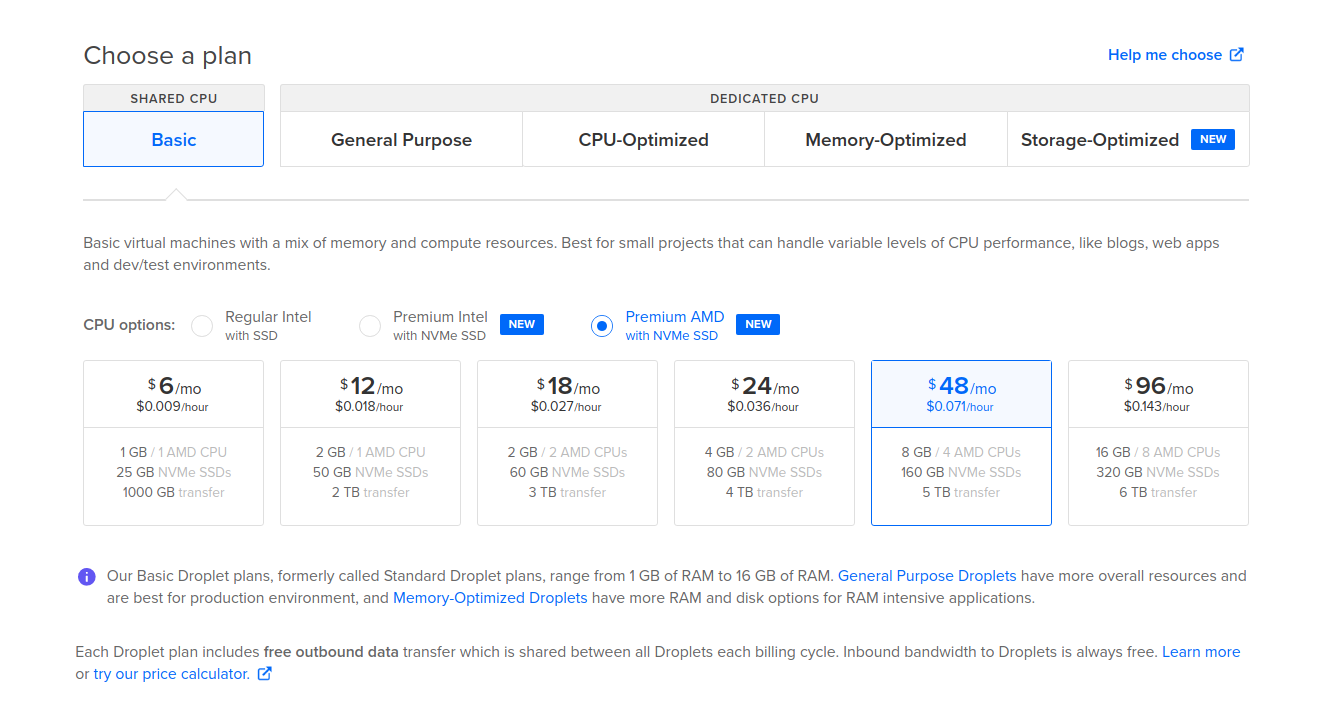Select the Regular Intel radio button
This screenshot has width=1320, height=726.
pyautogui.click(x=202, y=326)
